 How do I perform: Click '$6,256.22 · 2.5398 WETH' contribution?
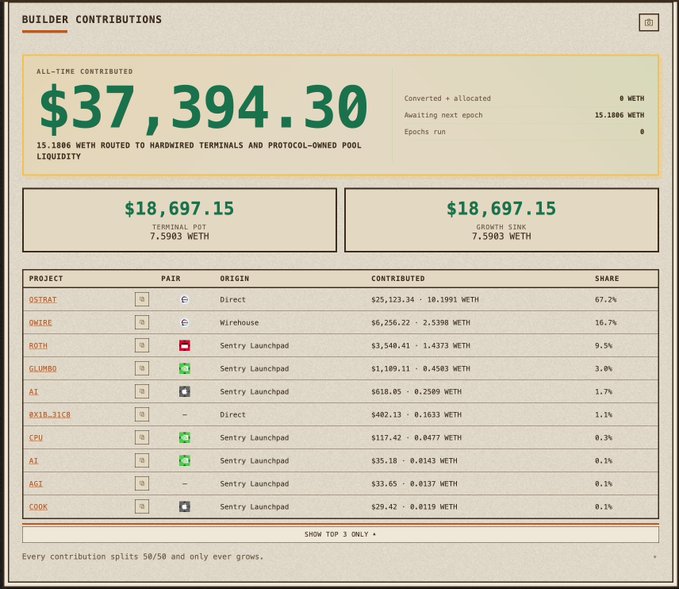tap(420, 322)
